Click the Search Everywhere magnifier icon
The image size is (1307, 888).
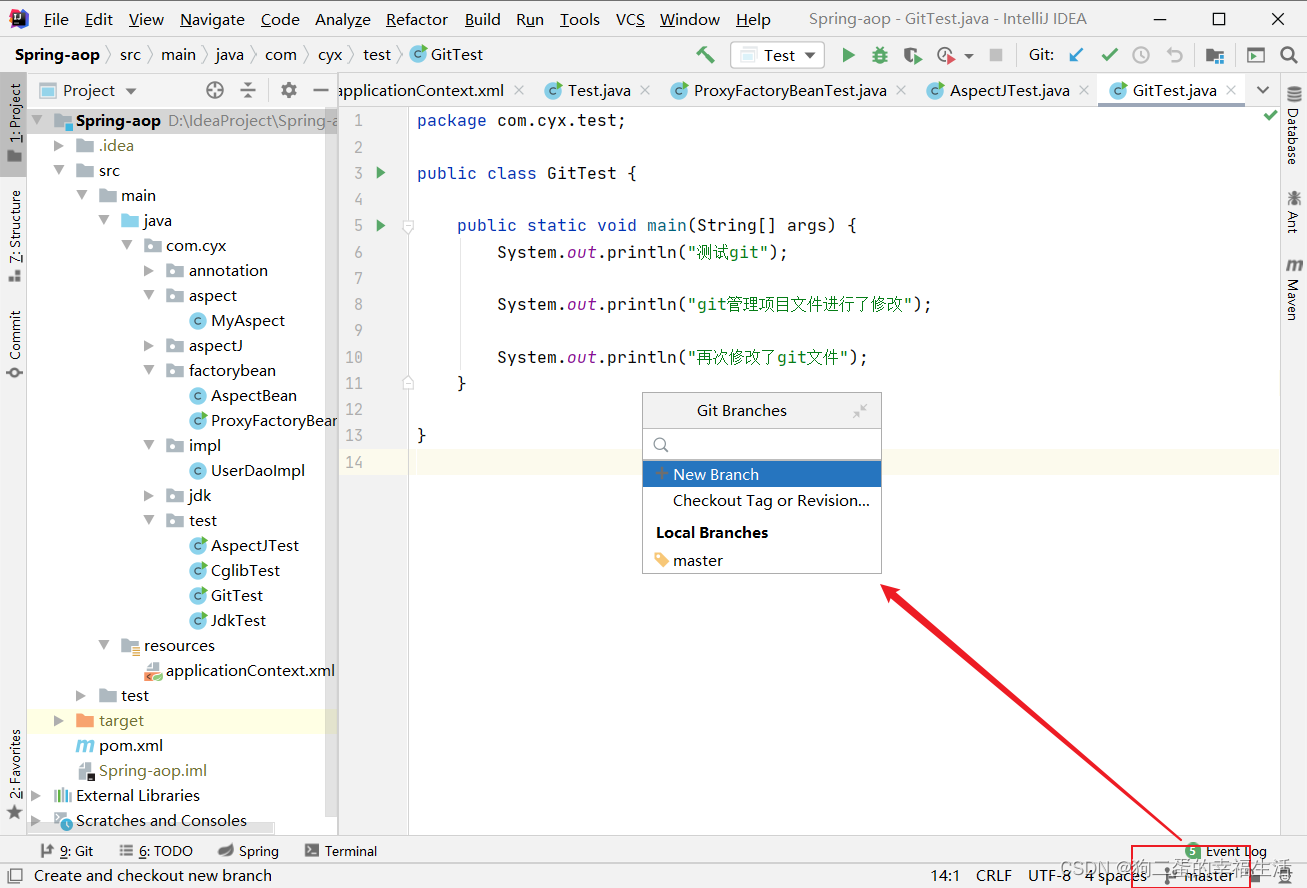pyautogui.click(x=1289, y=55)
